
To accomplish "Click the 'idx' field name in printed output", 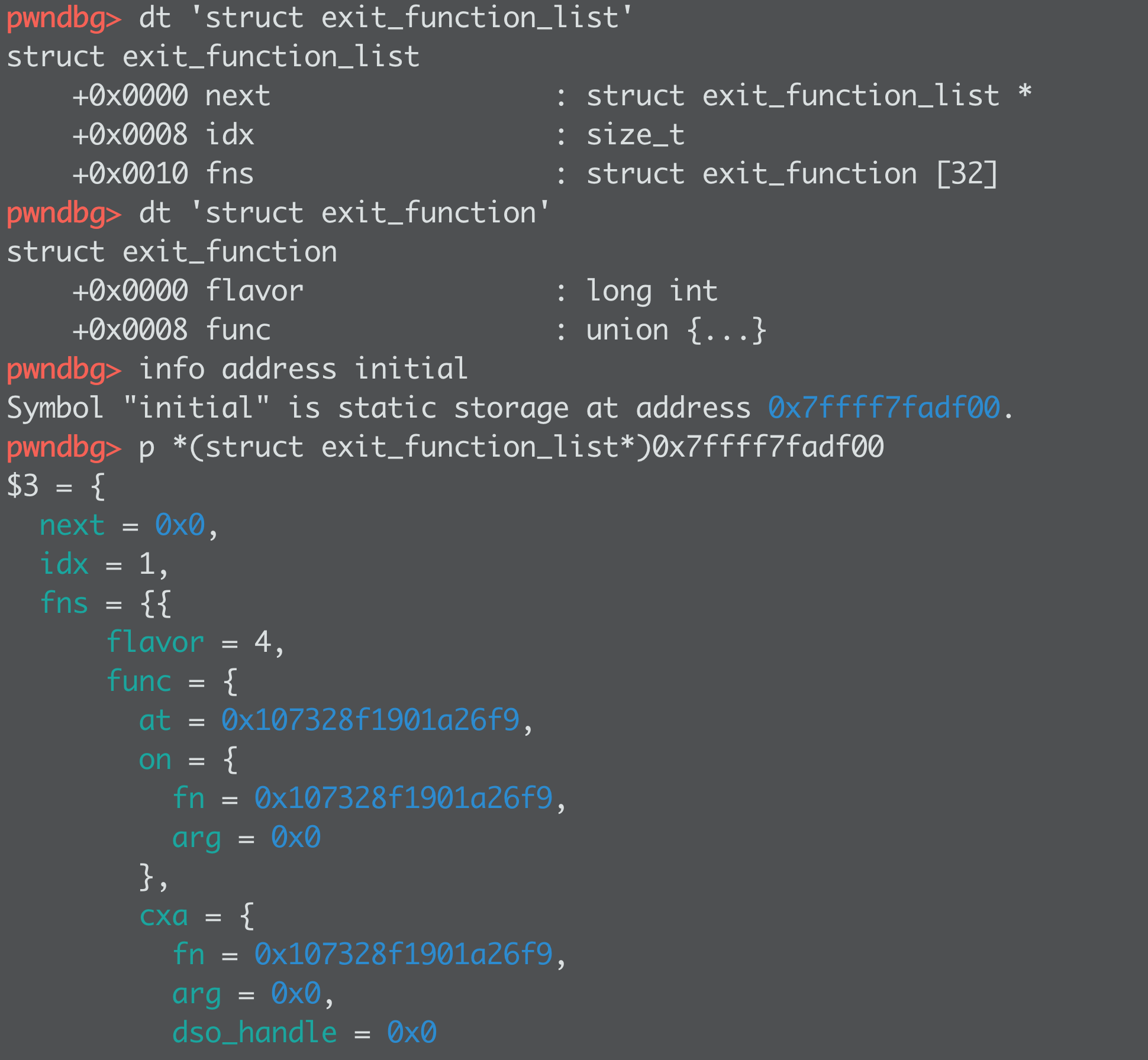I will (64, 564).
